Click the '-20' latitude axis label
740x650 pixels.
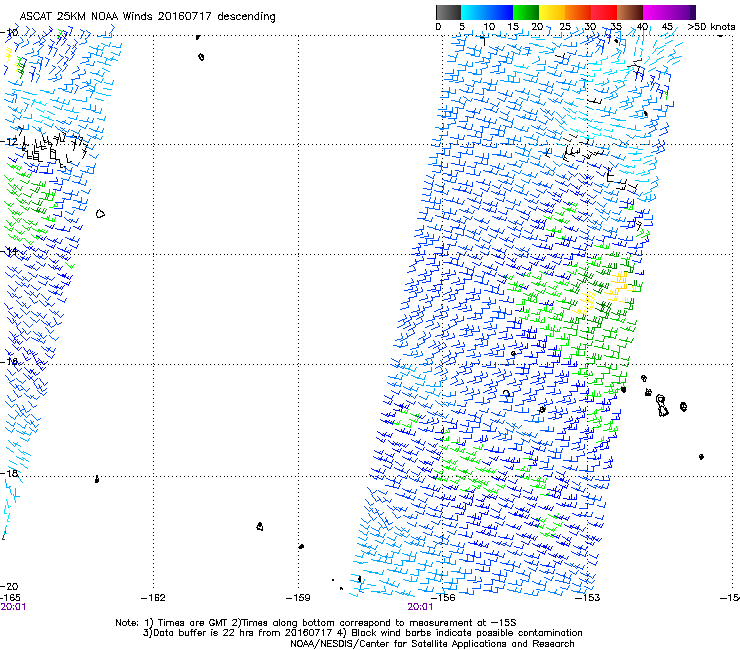(x=9, y=586)
